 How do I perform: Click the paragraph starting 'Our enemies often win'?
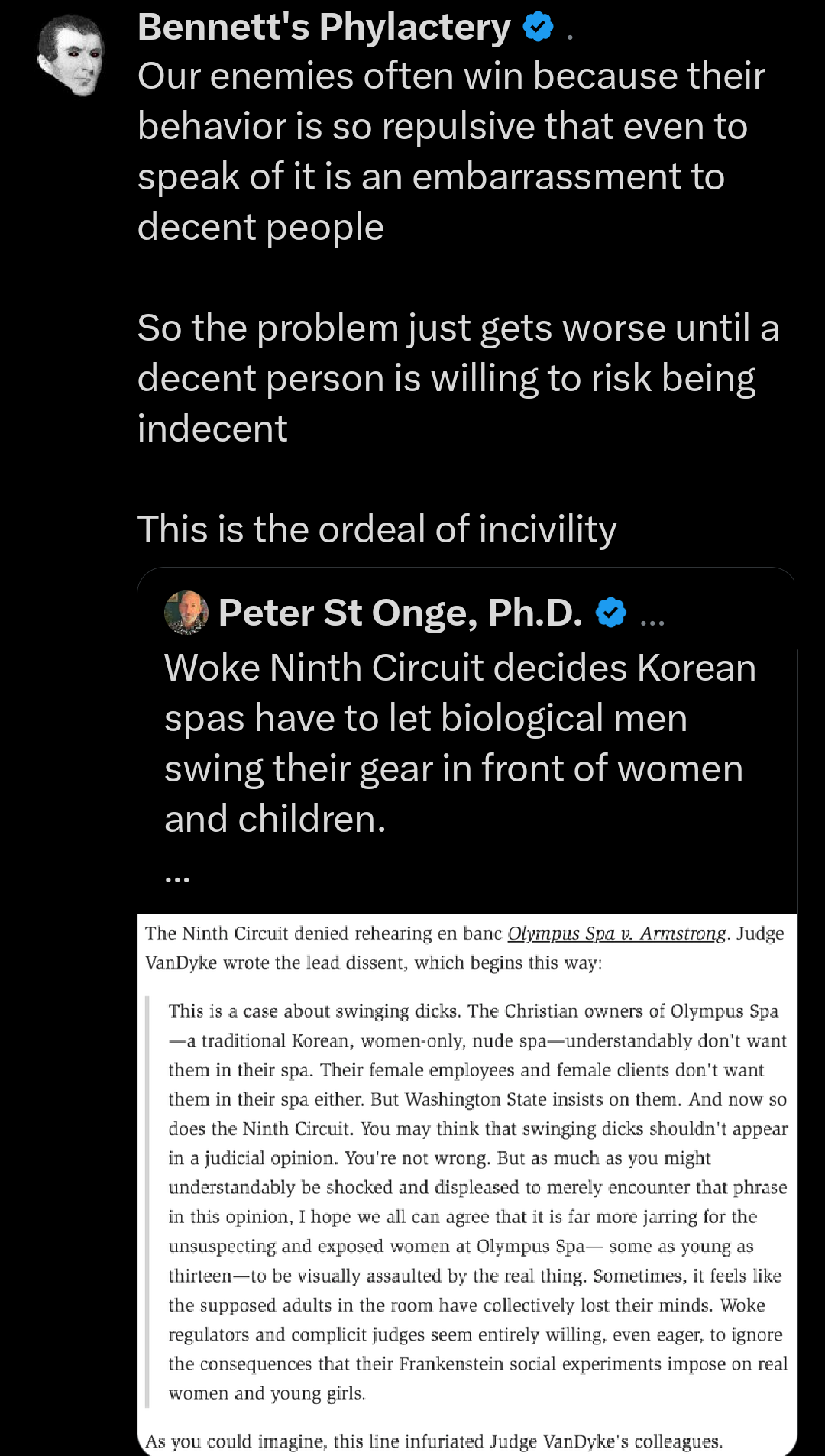pyautogui.click(x=451, y=150)
